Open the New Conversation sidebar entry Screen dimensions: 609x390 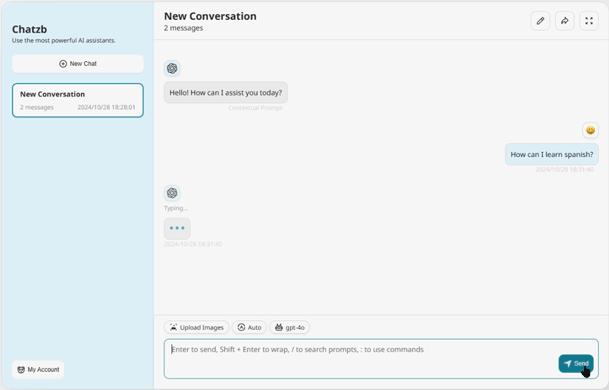tap(78, 100)
